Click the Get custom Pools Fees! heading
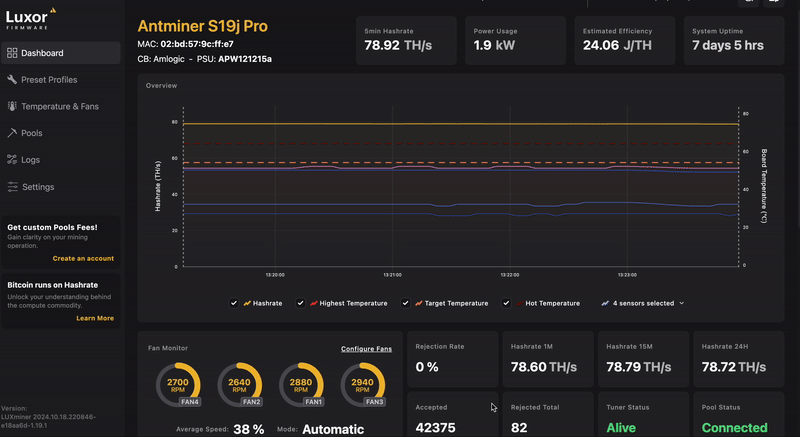This screenshot has width=800, height=437. point(52,227)
